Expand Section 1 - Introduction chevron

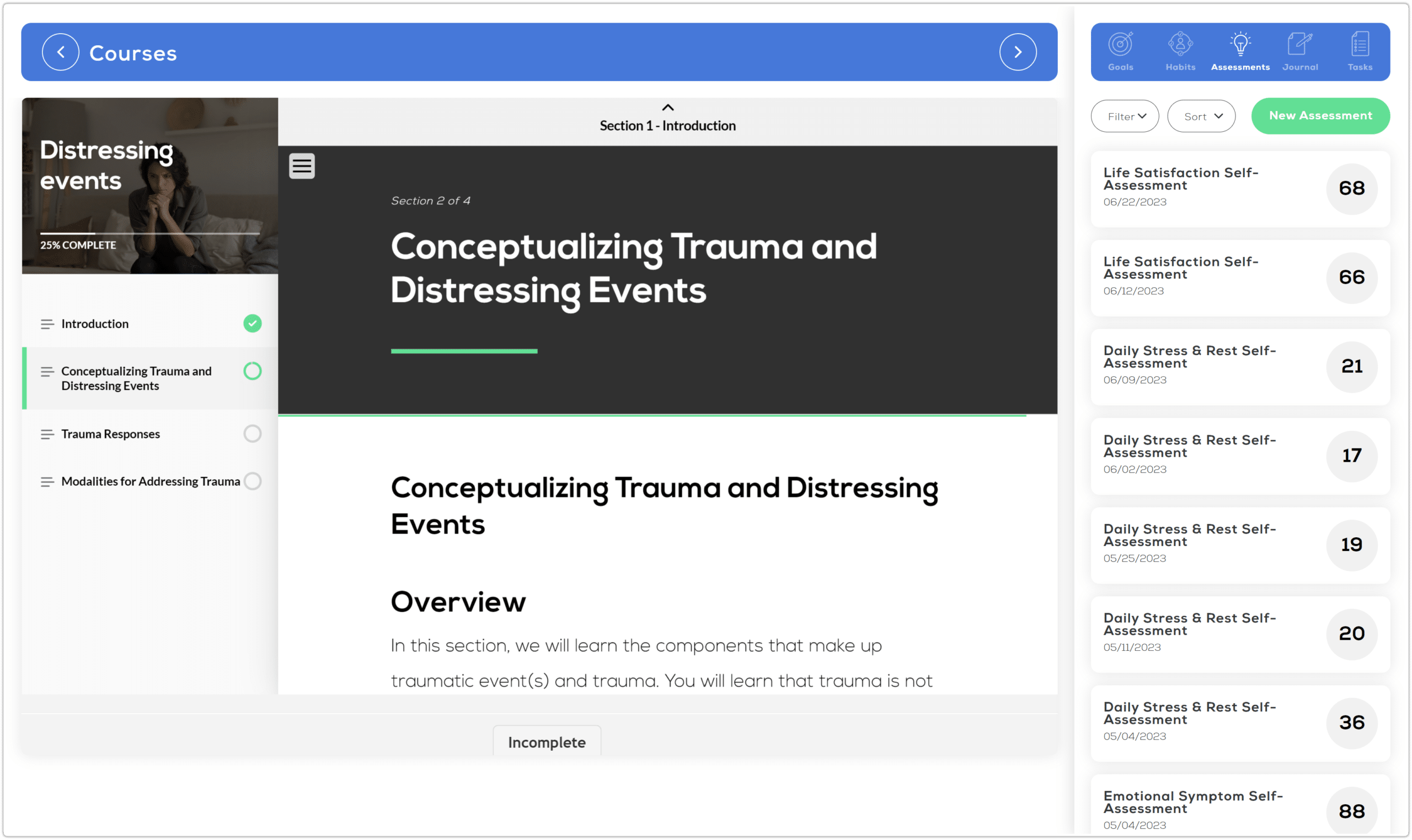pyautogui.click(x=667, y=108)
